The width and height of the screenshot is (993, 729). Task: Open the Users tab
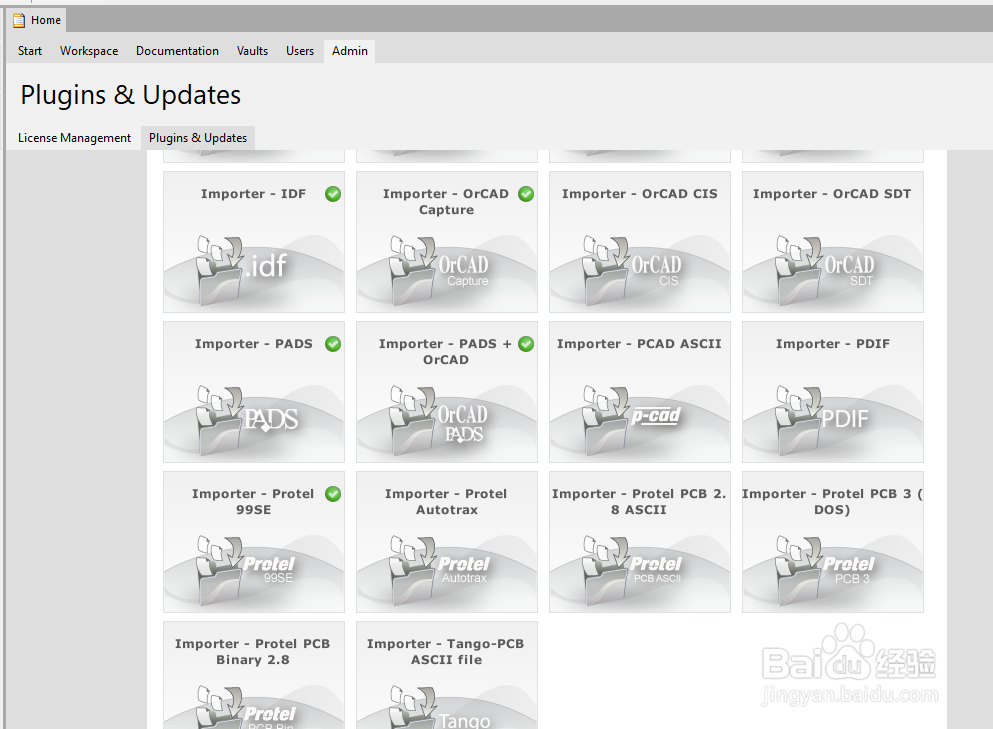point(300,51)
